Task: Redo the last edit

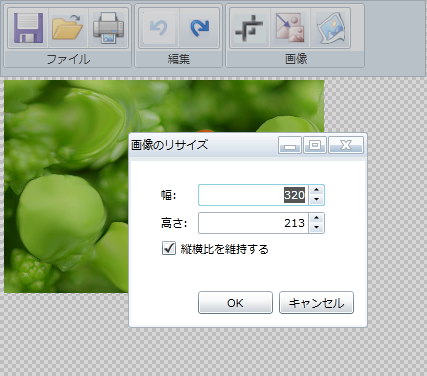Action: pos(199,28)
